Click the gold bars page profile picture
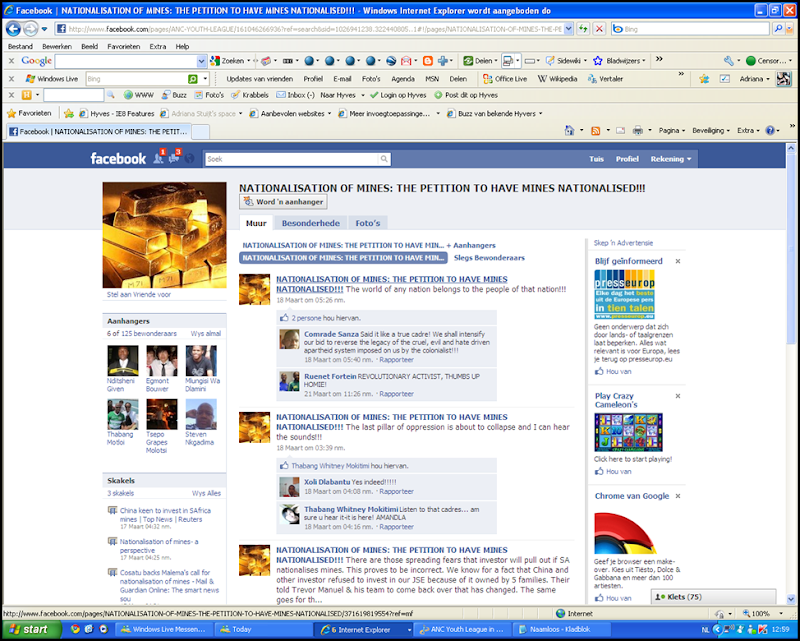 [164, 235]
